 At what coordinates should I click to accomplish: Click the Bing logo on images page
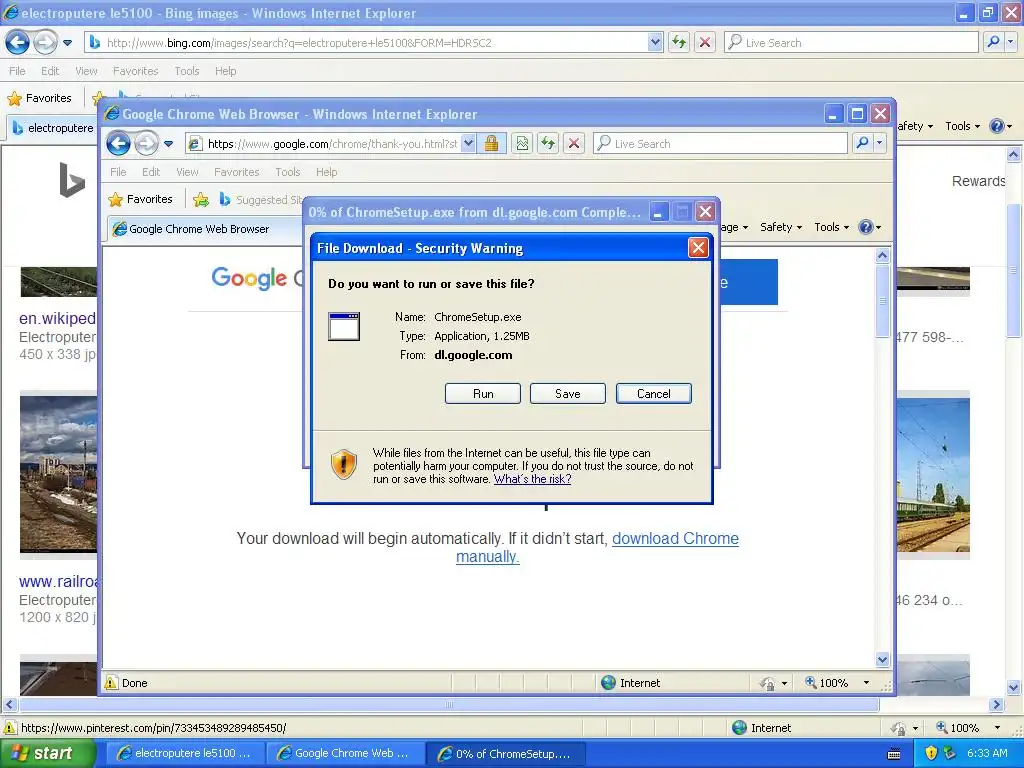pos(72,180)
